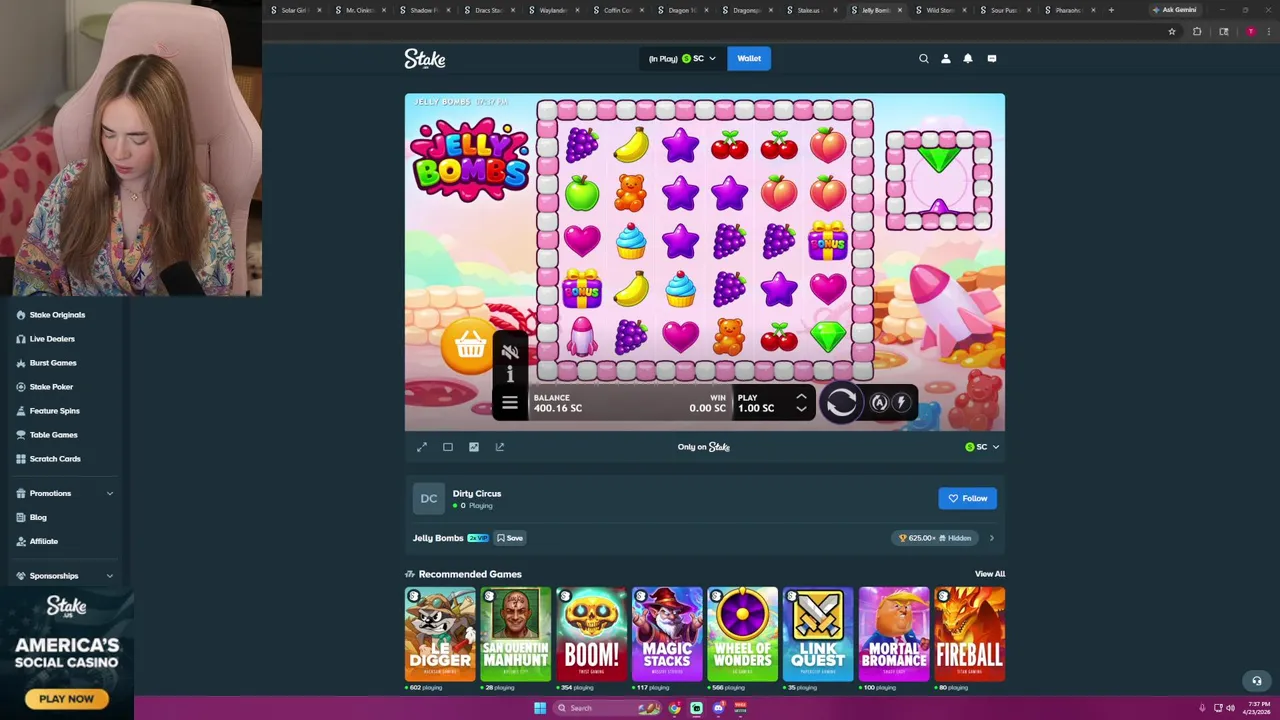1280x720 pixels.
Task: Open Boom! game thumbnail
Action: 591,634
